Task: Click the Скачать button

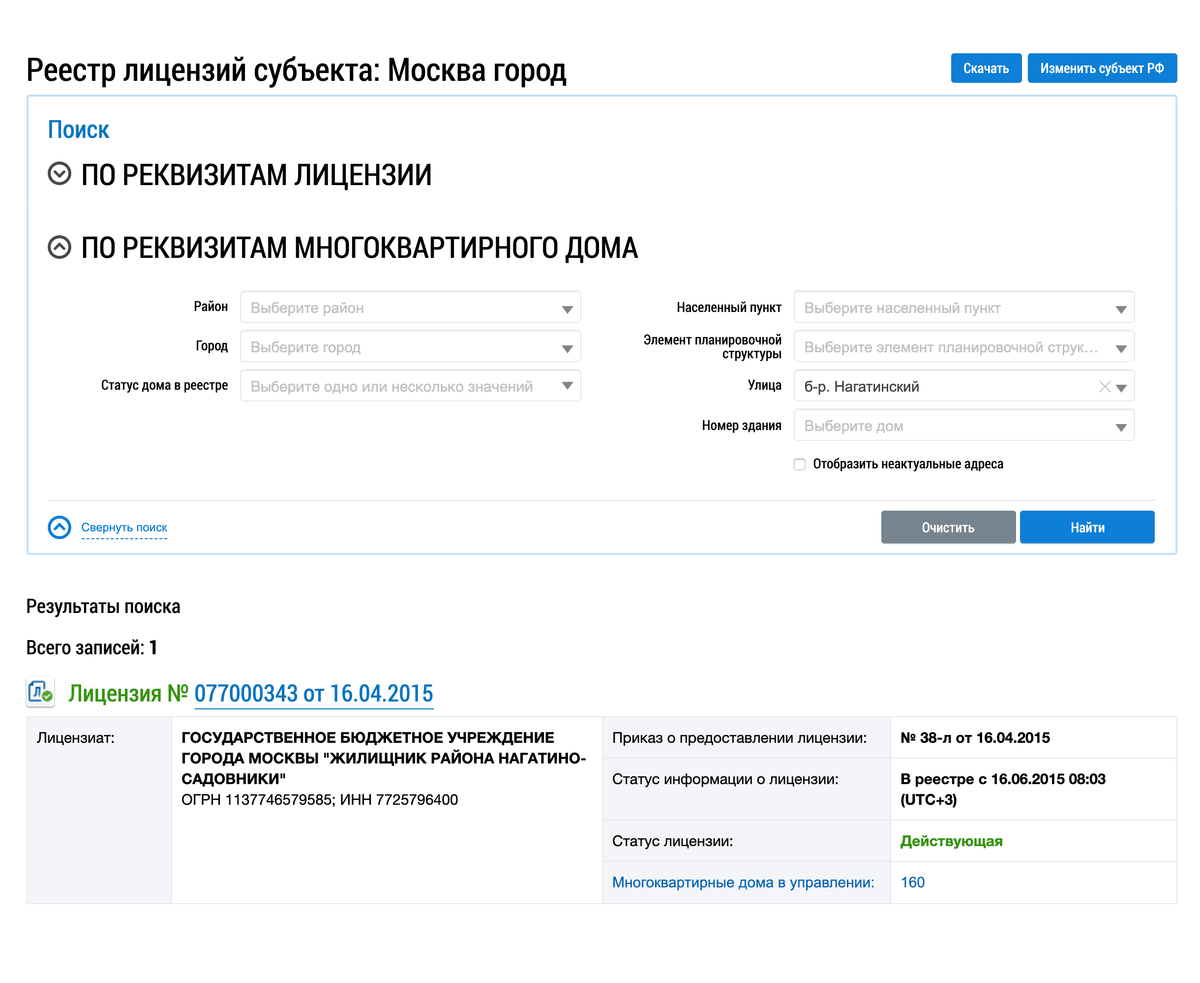Action: click(986, 68)
